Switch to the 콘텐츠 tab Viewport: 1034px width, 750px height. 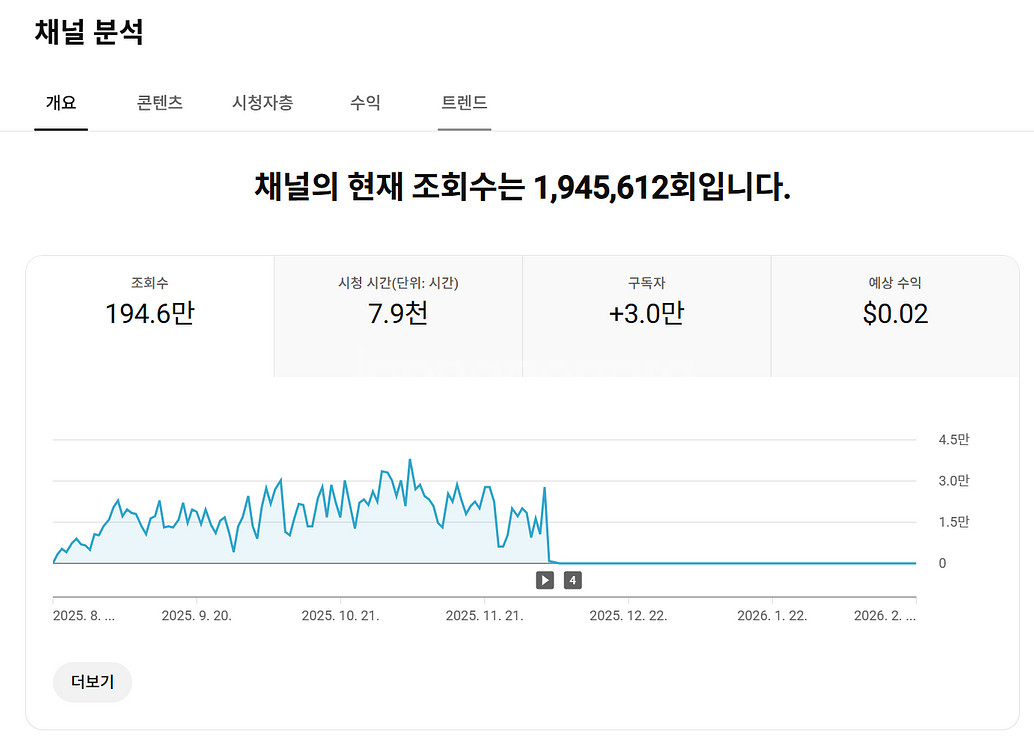pos(160,103)
